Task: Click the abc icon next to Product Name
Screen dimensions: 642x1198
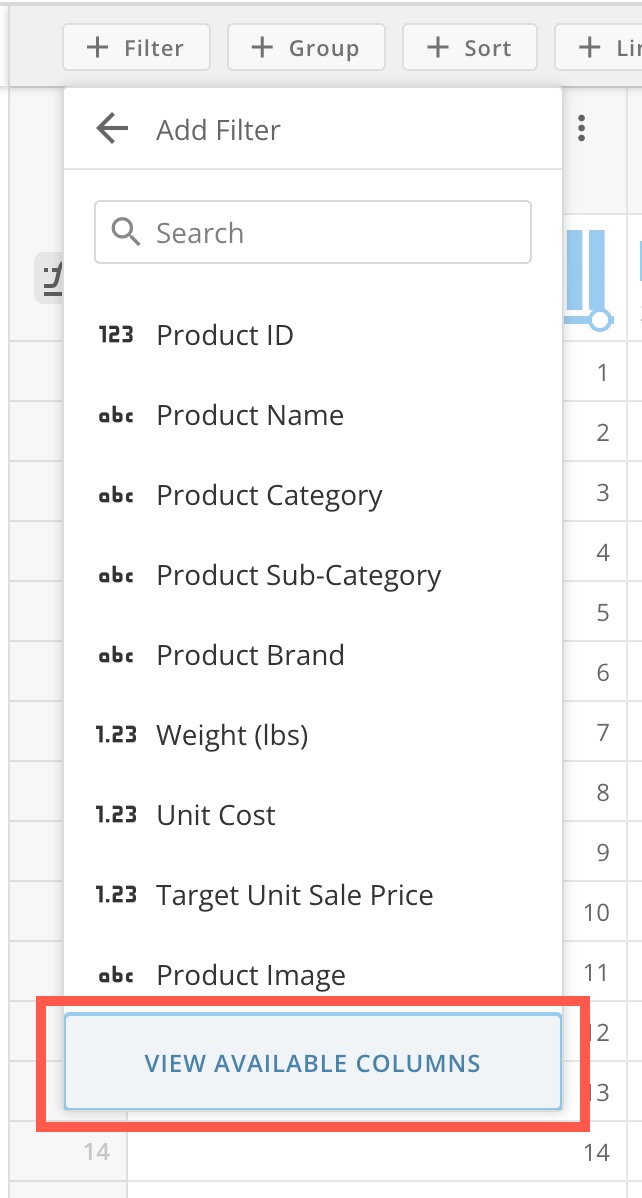Action: click(x=117, y=415)
